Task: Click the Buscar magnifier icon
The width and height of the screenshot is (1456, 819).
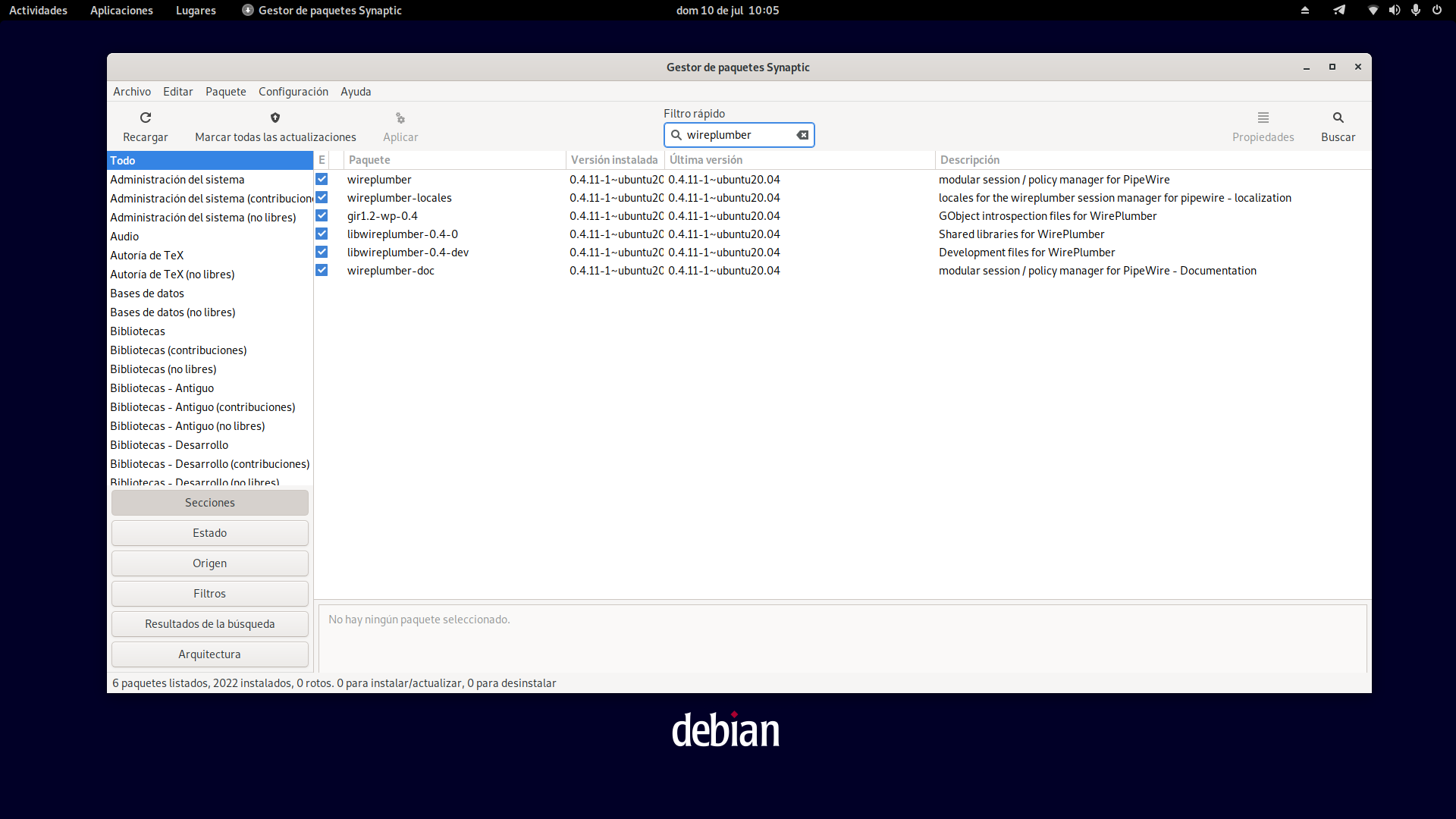Action: 1338,118
